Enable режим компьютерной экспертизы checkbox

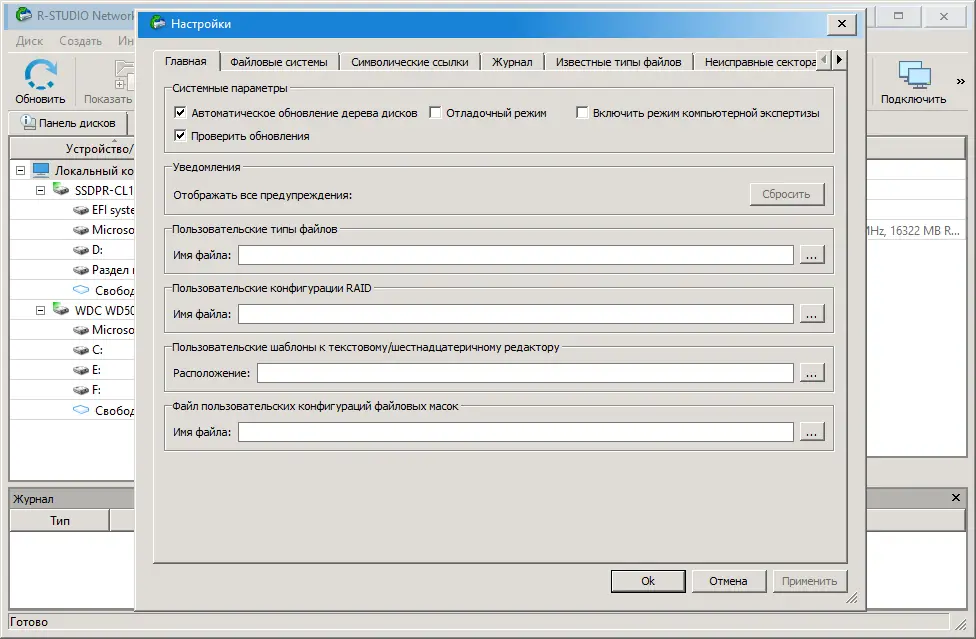tap(582, 113)
